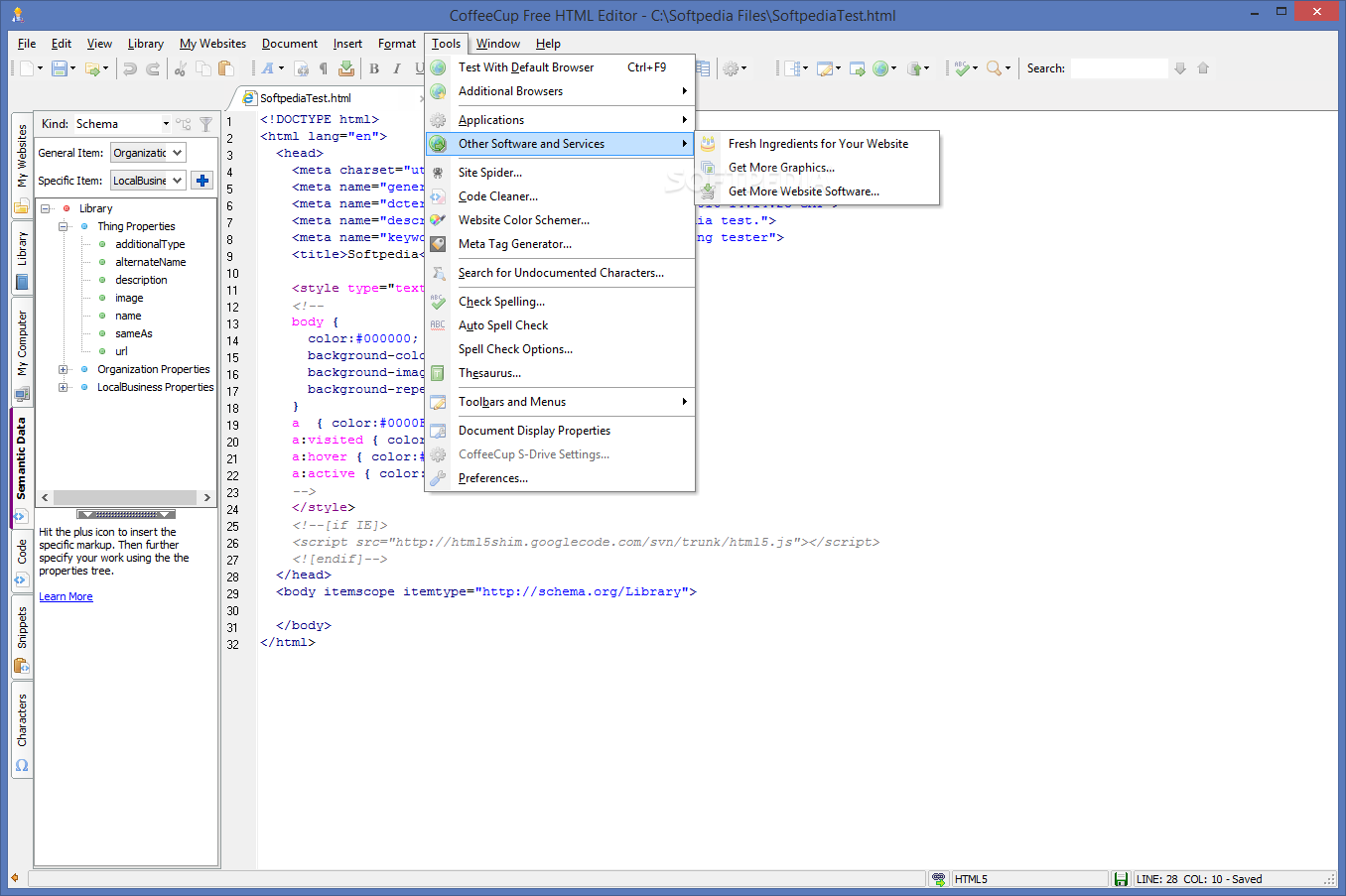Find next match with the down arrow
1346x896 pixels.
(x=1180, y=68)
